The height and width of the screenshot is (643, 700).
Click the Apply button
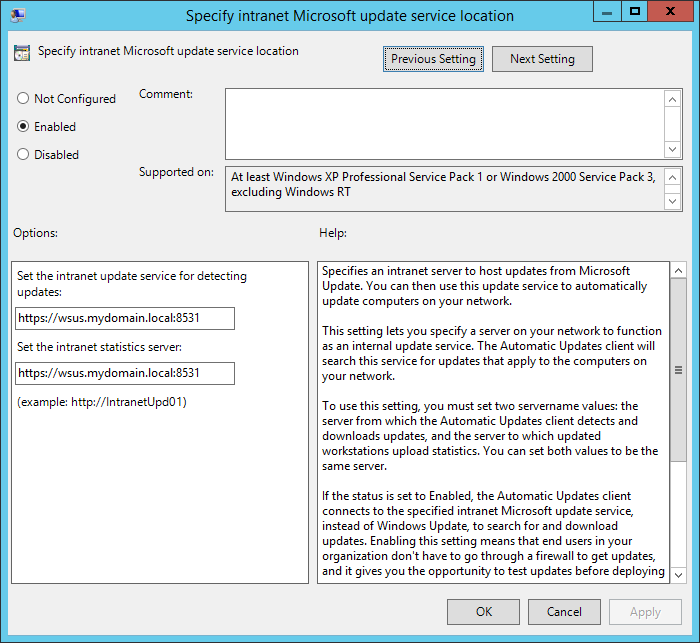(x=645, y=612)
